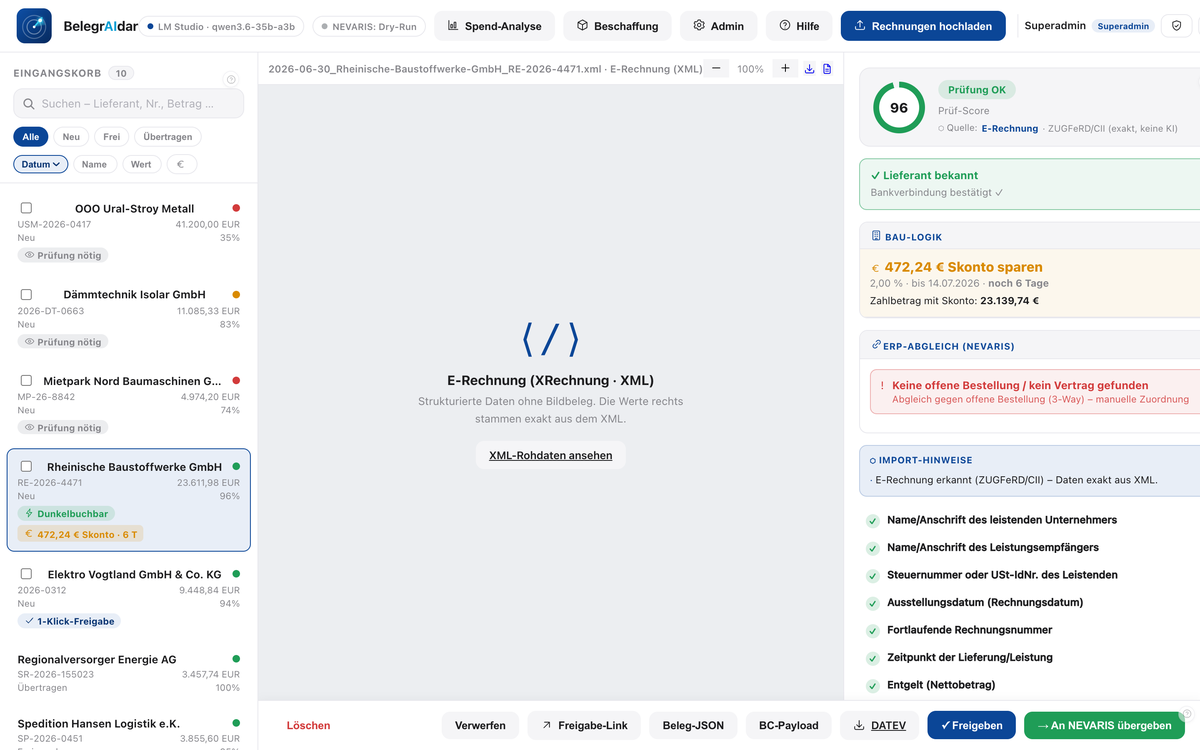Zoom in with the plus icon
The image size is (1200, 750).
785,69
